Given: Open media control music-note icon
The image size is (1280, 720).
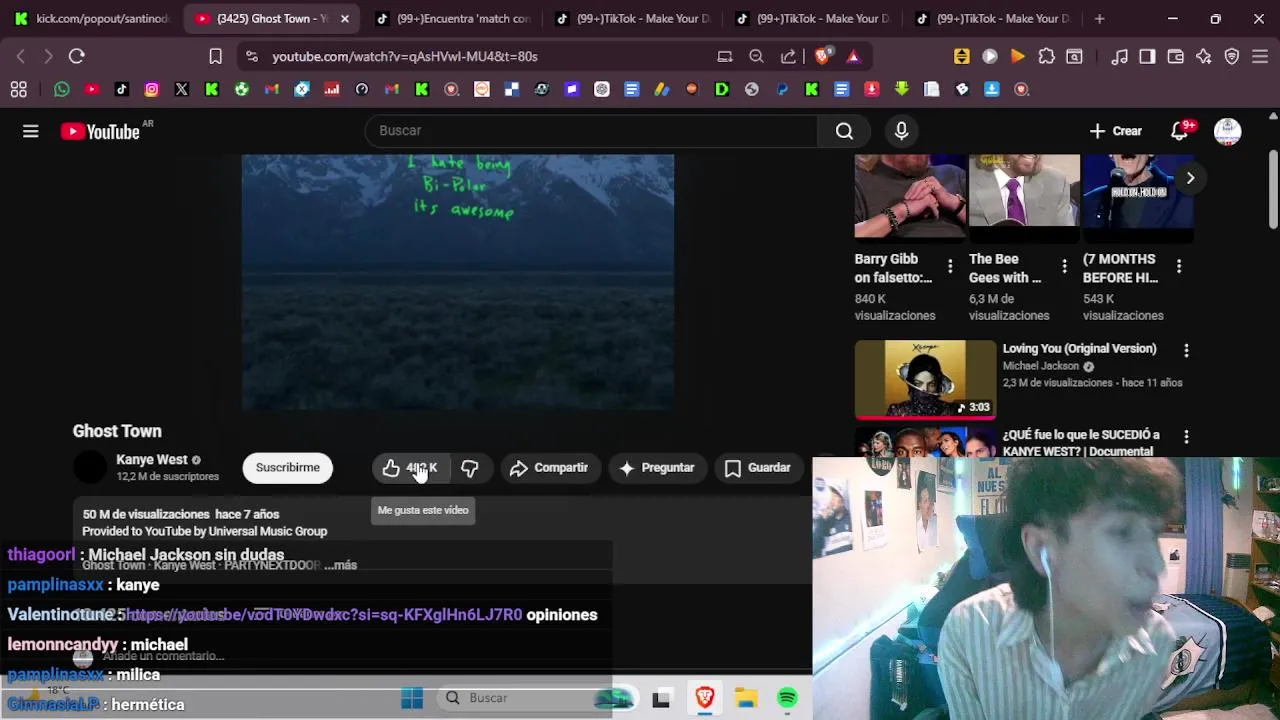Looking at the screenshot, I should pos(1120,57).
